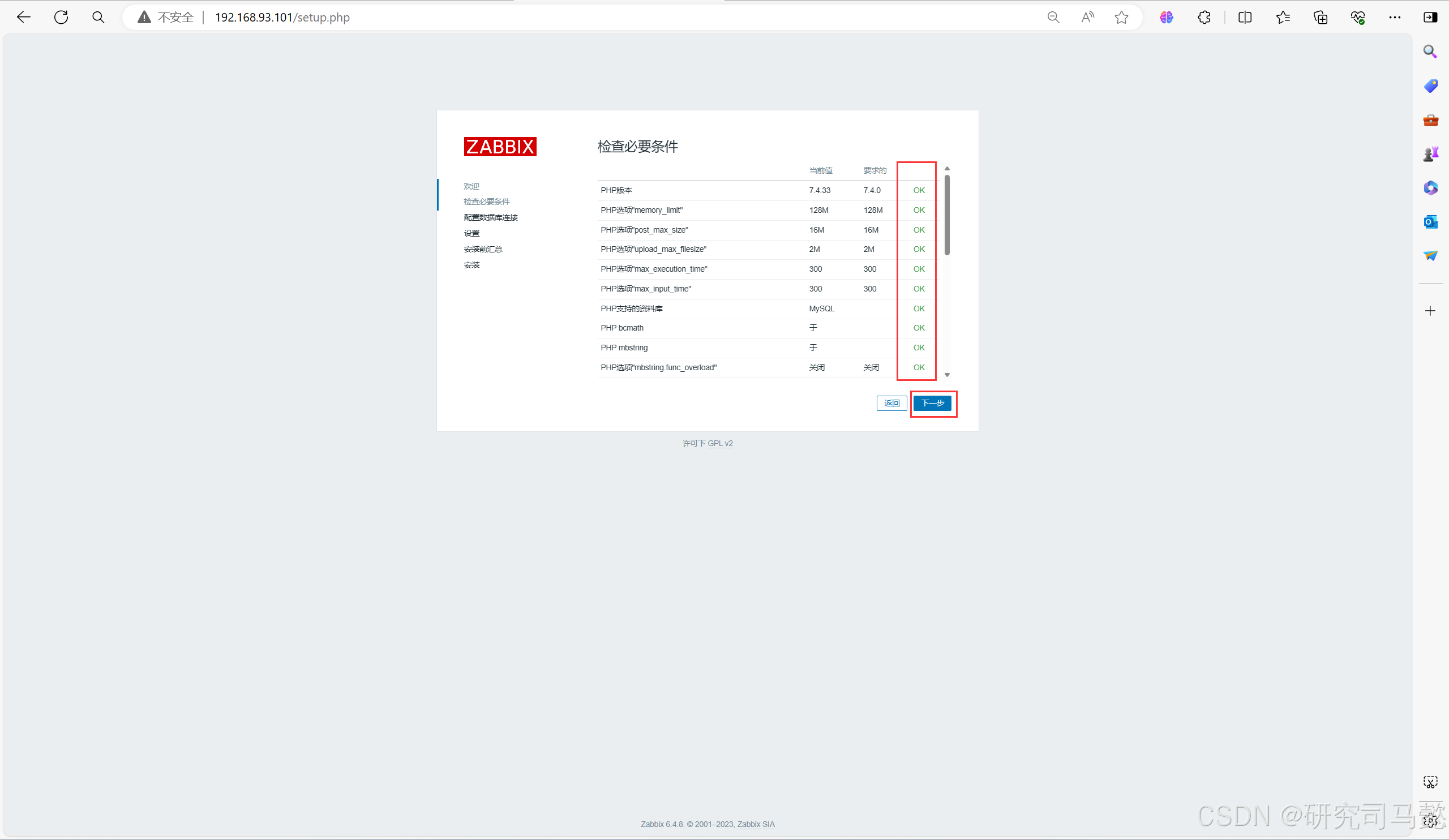Click the post_max_size option row label
The width and height of the screenshot is (1449, 840).
pos(644,230)
